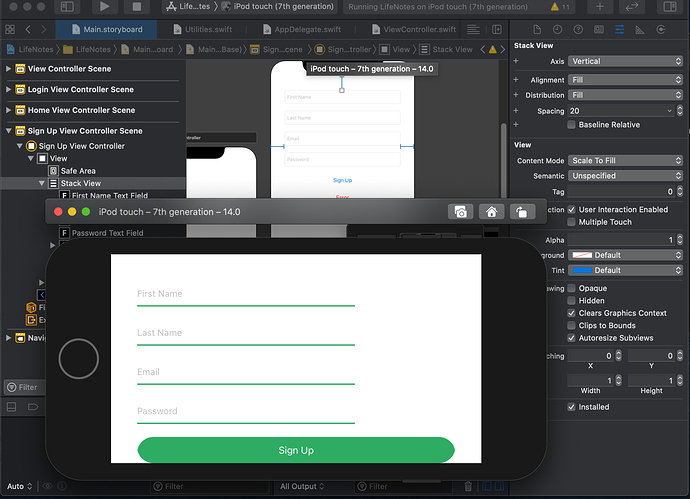Click the Spacing stepper
The image size is (690, 499).
click(x=680, y=111)
